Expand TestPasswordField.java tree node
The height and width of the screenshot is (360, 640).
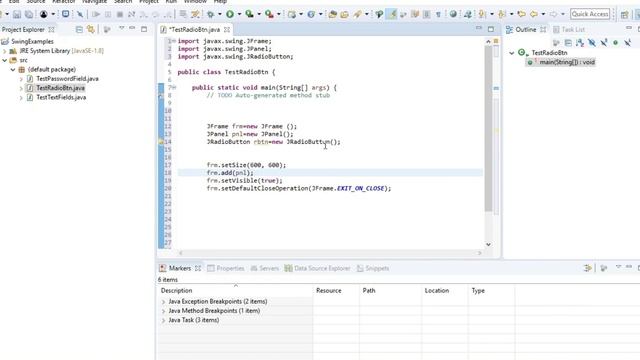pyautogui.click(x=21, y=79)
